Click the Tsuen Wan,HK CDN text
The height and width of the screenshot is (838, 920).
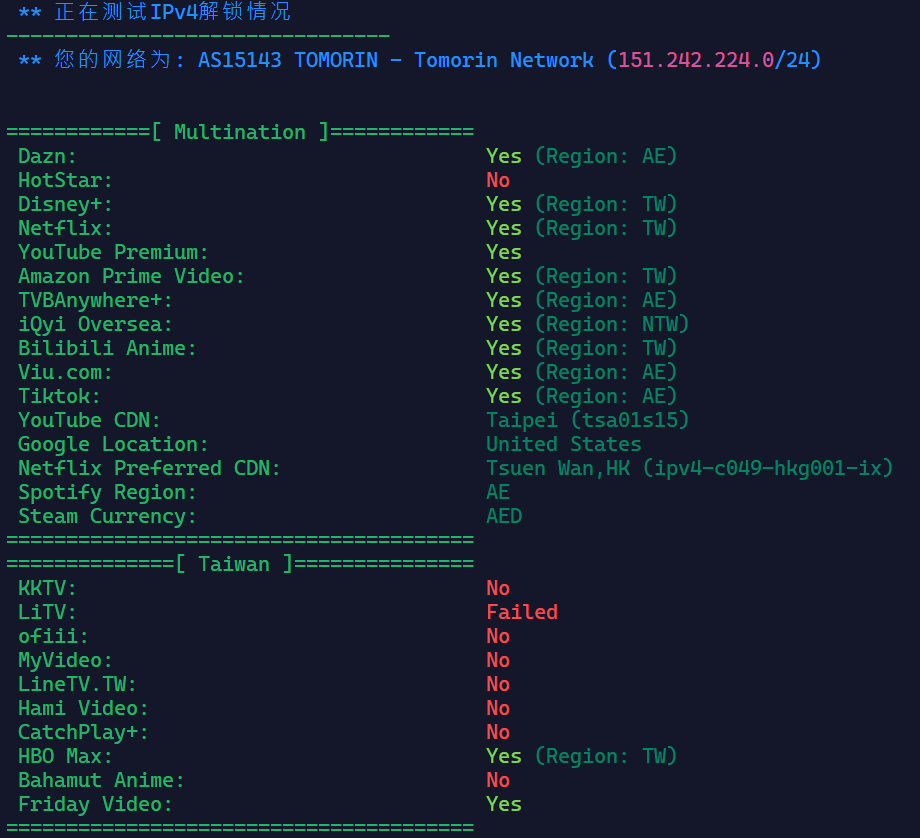tap(558, 468)
